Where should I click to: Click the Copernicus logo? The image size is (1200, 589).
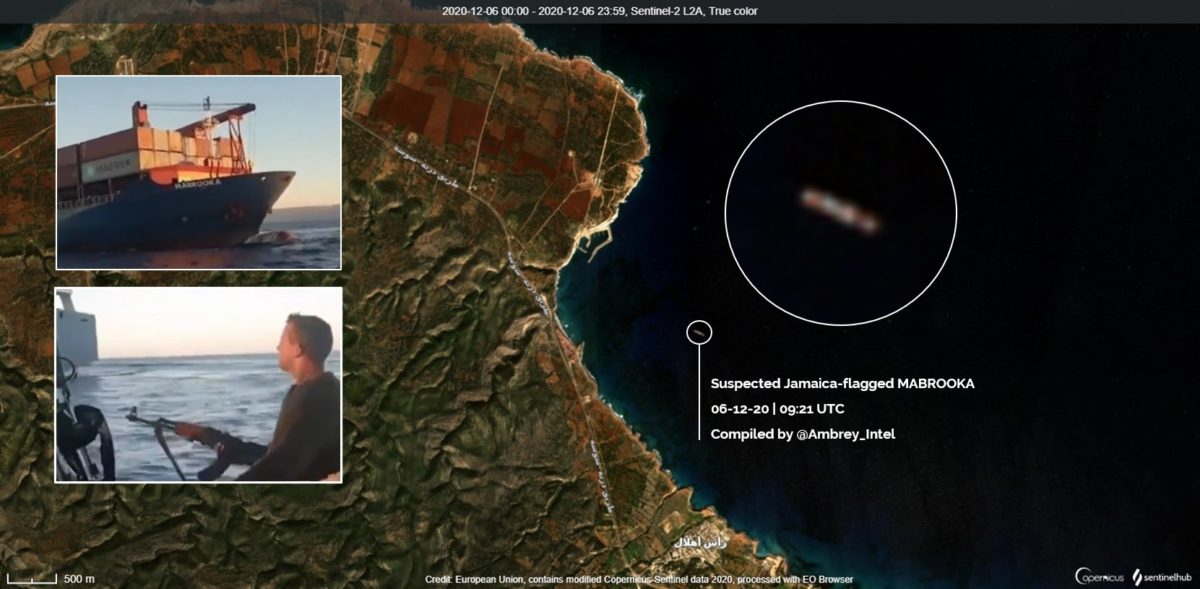(x=1099, y=576)
